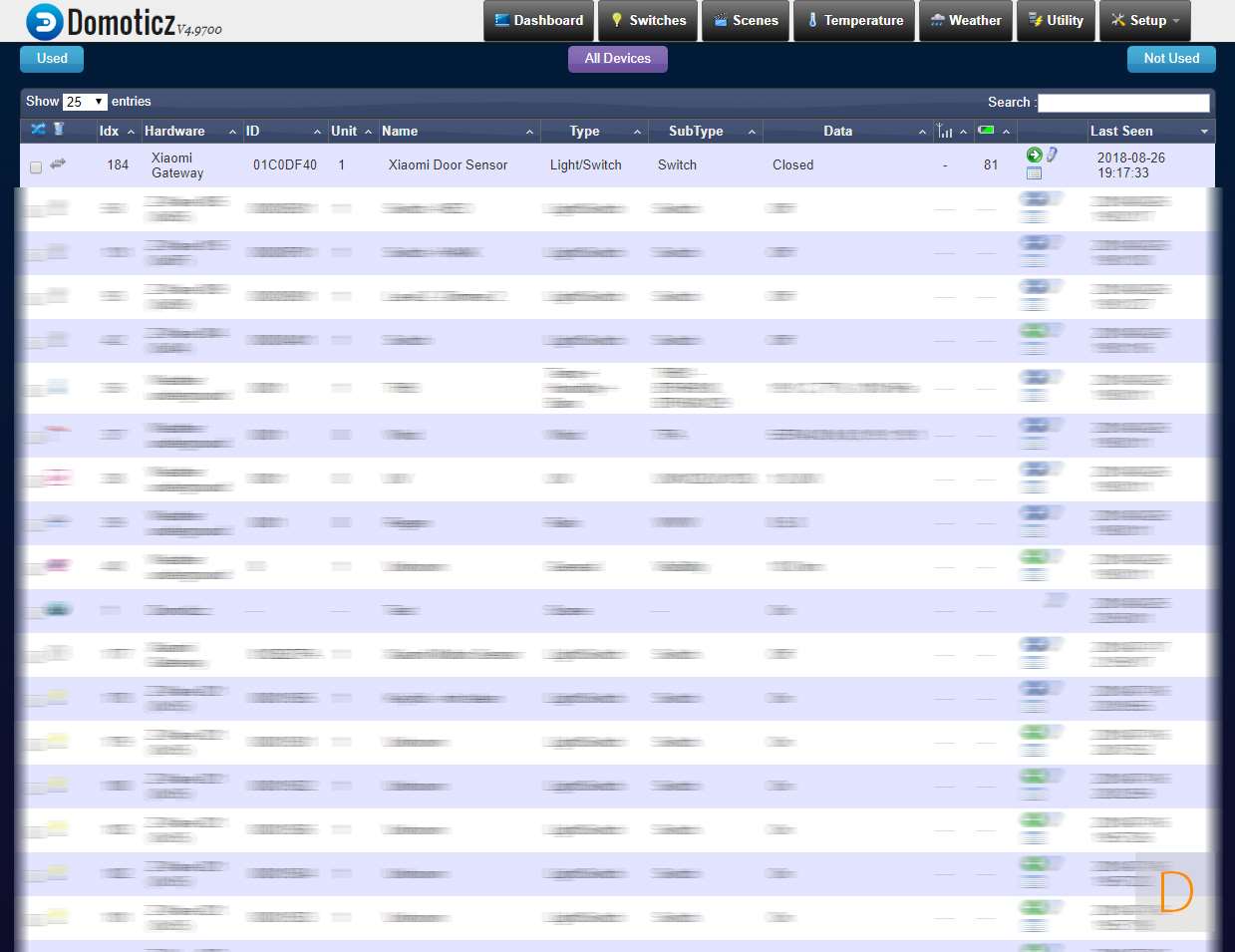1235x952 pixels.
Task: Click the Closed data value
Action: pos(792,165)
